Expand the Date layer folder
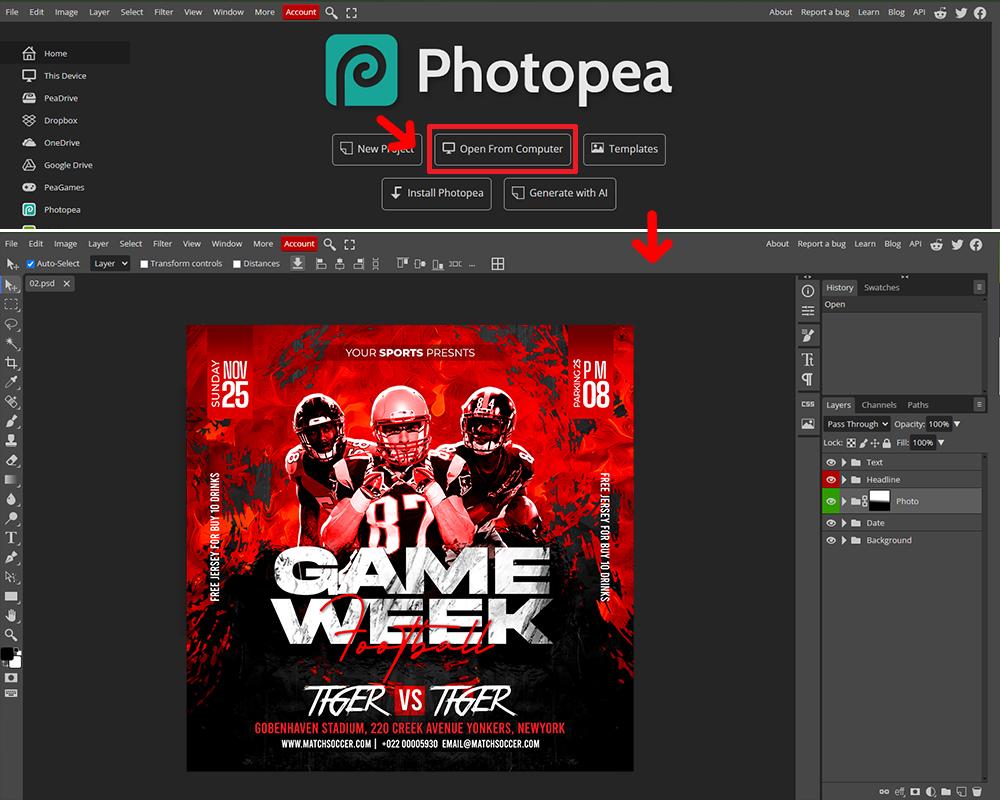Viewport: 1000px width, 800px height. coord(843,522)
